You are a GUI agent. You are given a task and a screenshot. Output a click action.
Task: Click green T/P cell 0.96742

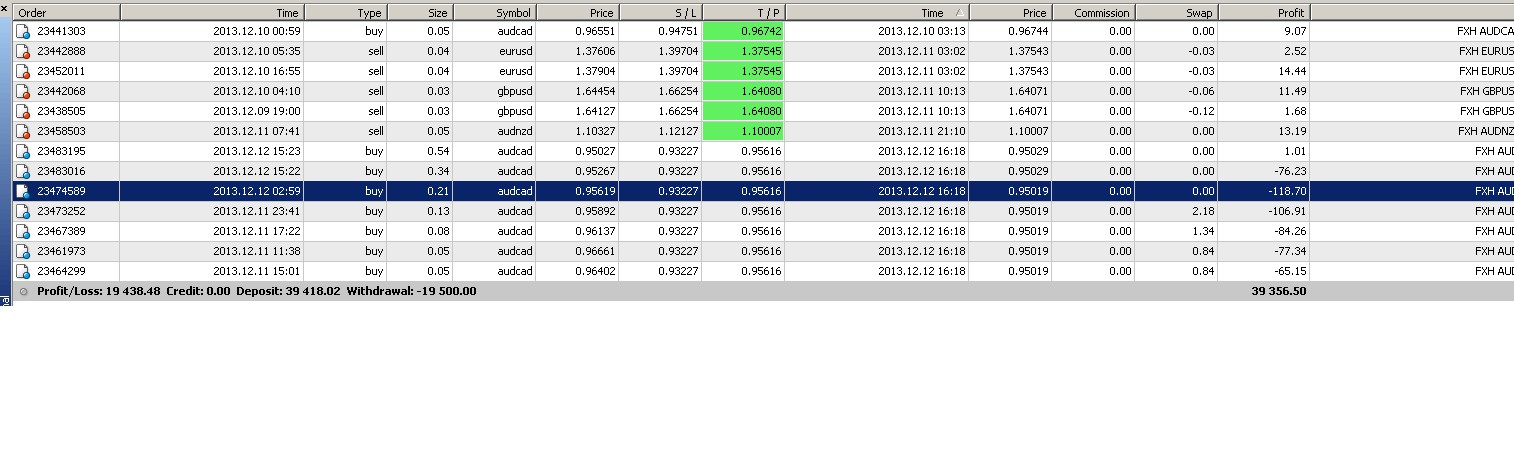click(743, 31)
